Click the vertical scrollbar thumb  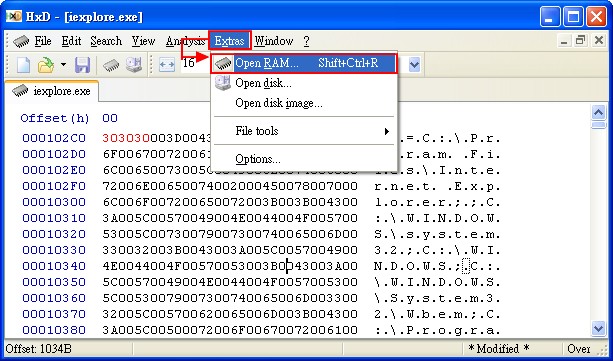tap(599, 125)
